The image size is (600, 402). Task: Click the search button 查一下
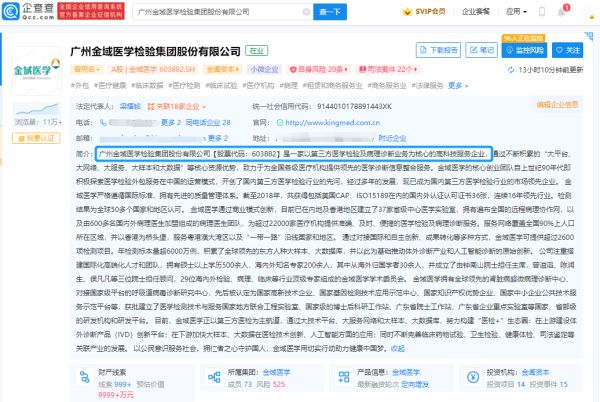(330, 12)
